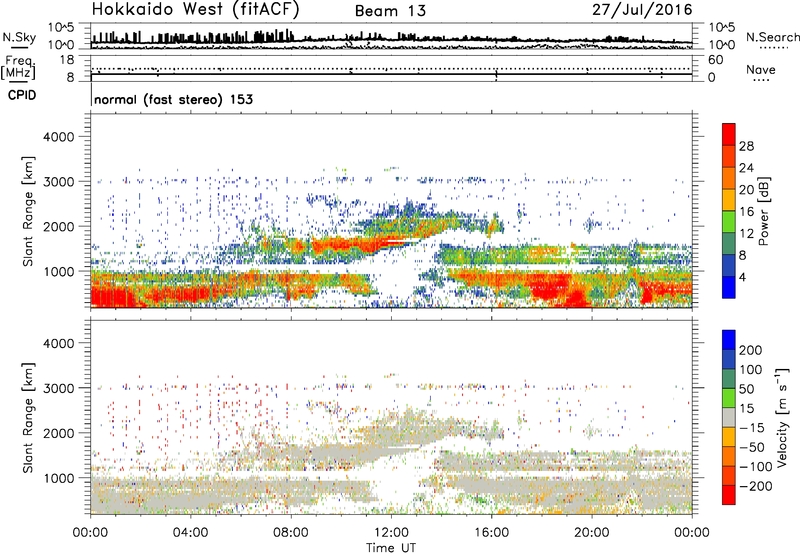Screen dimensions: 800x554
Task: Click the "28" power color bar label
Action: point(746,146)
